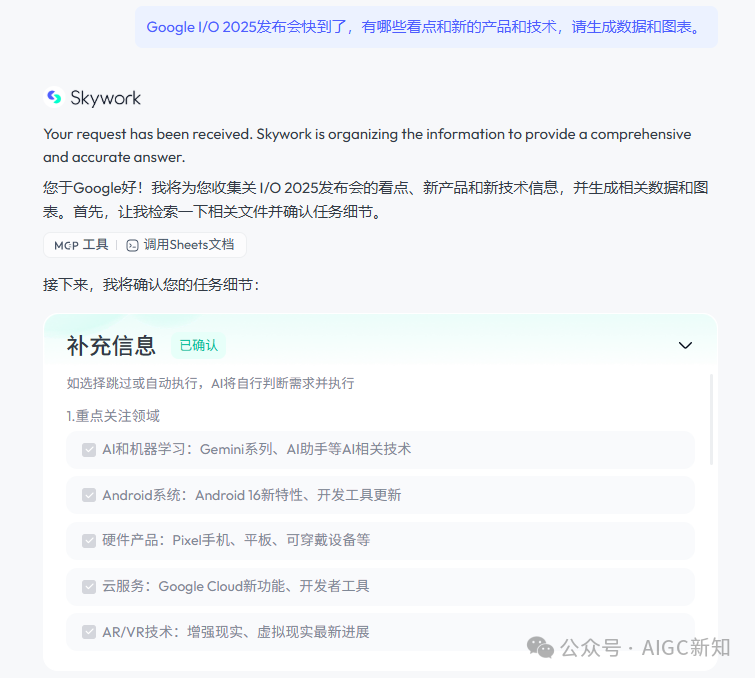
Task: Select option text Google Cloud新功能、开发者工具
Action: pyautogui.click(x=264, y=586)
